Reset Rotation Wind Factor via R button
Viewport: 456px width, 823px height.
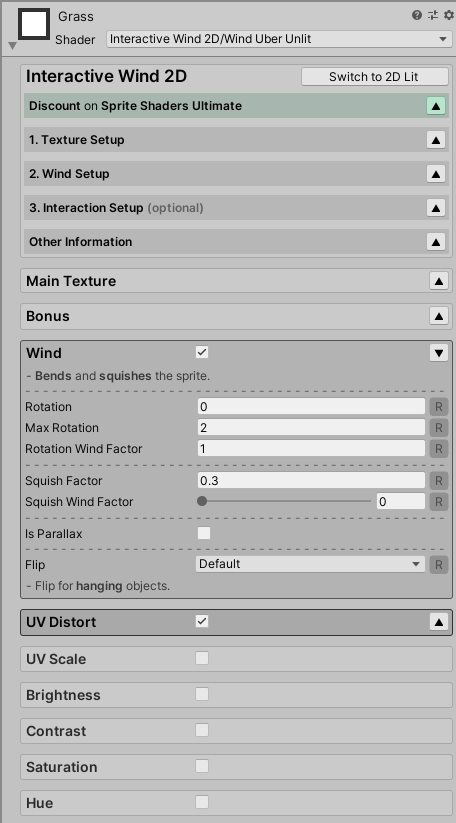coord(439,449)
